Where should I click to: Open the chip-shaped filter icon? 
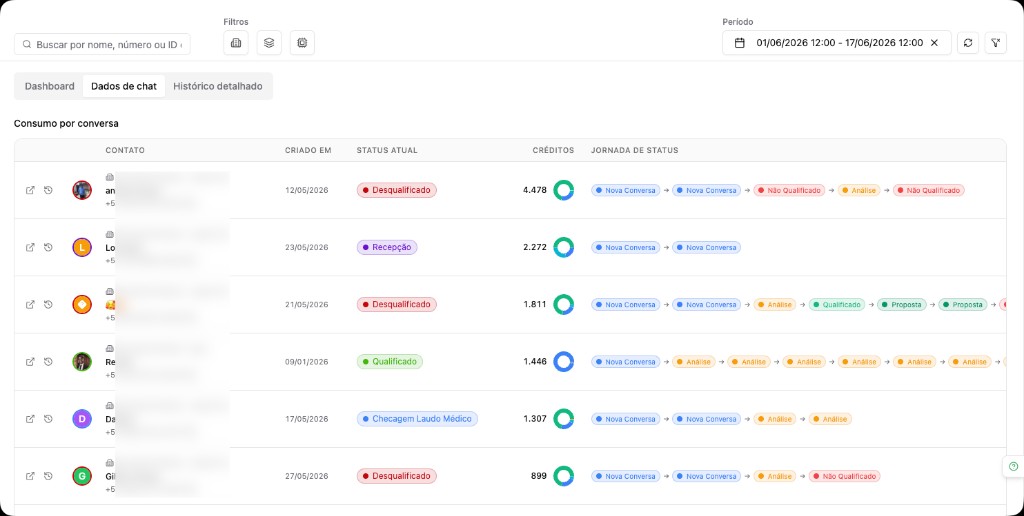(302, 42)
